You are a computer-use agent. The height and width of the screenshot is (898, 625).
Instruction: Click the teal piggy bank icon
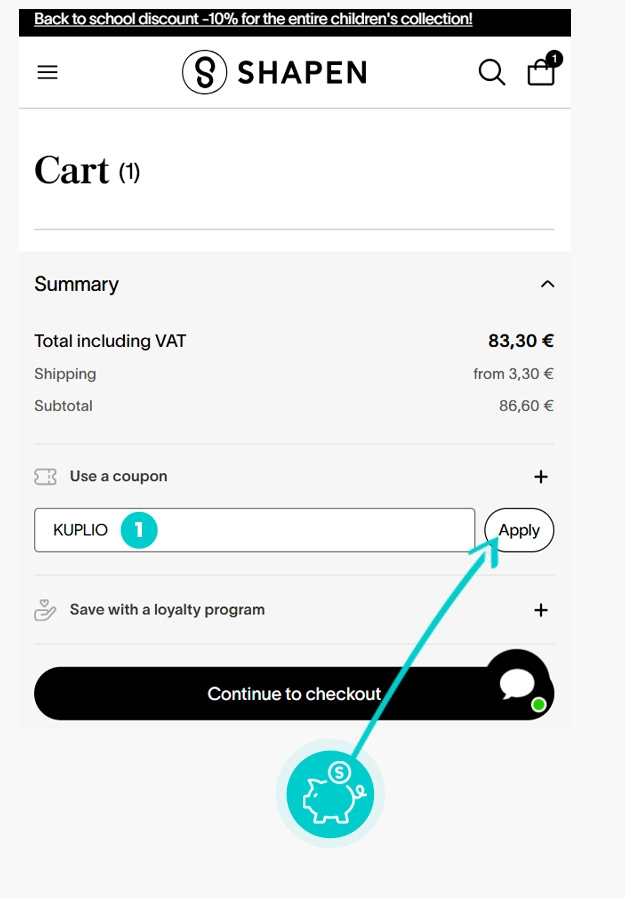click(x=330, y=795)
